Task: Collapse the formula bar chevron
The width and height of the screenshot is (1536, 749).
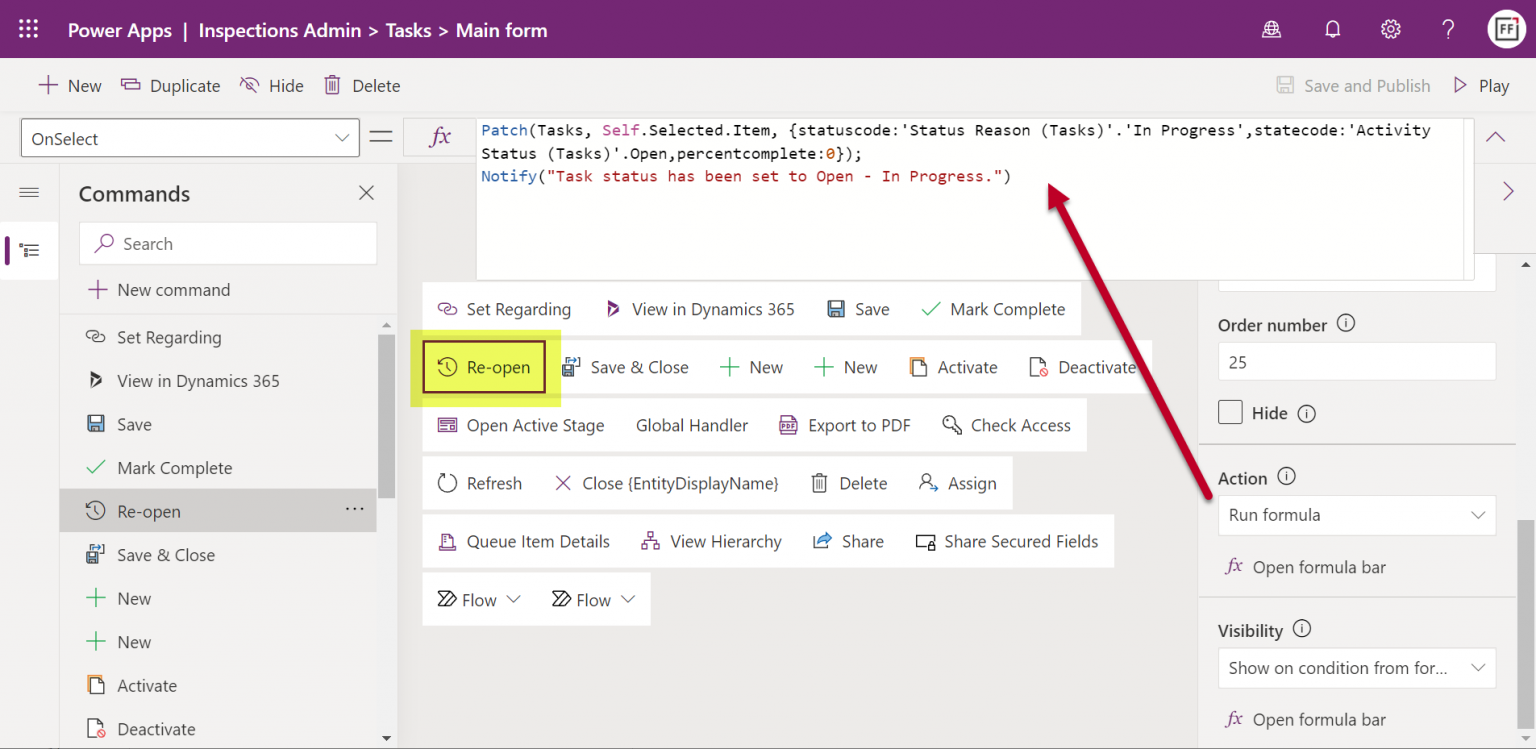Action: coord(1496,138)
